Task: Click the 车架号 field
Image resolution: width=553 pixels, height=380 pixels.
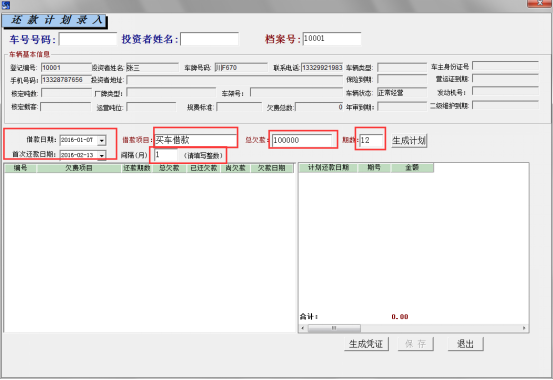Action: click(296, 93)
